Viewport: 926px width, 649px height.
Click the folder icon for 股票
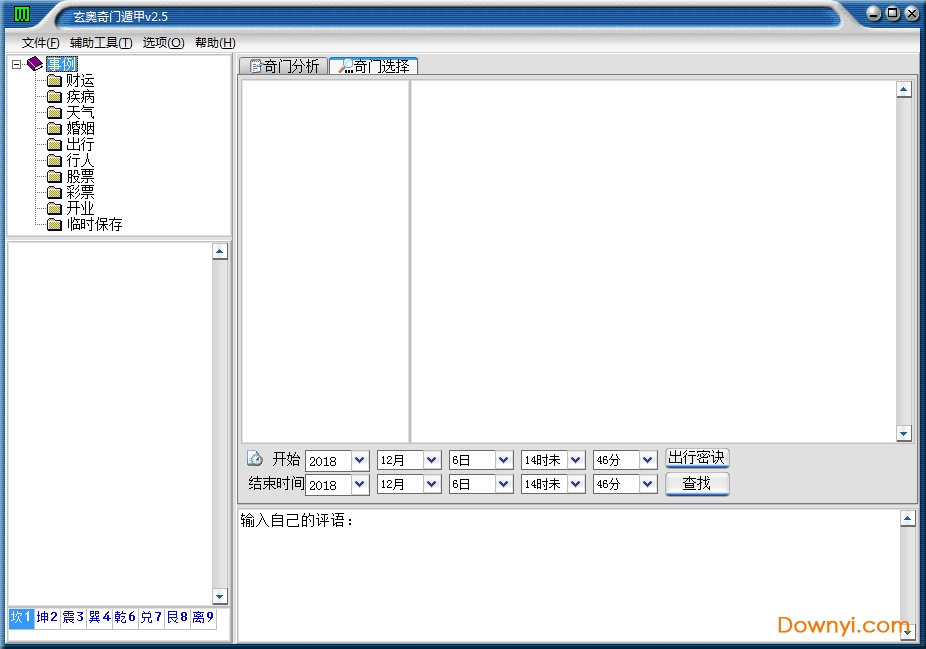[54, 177]
